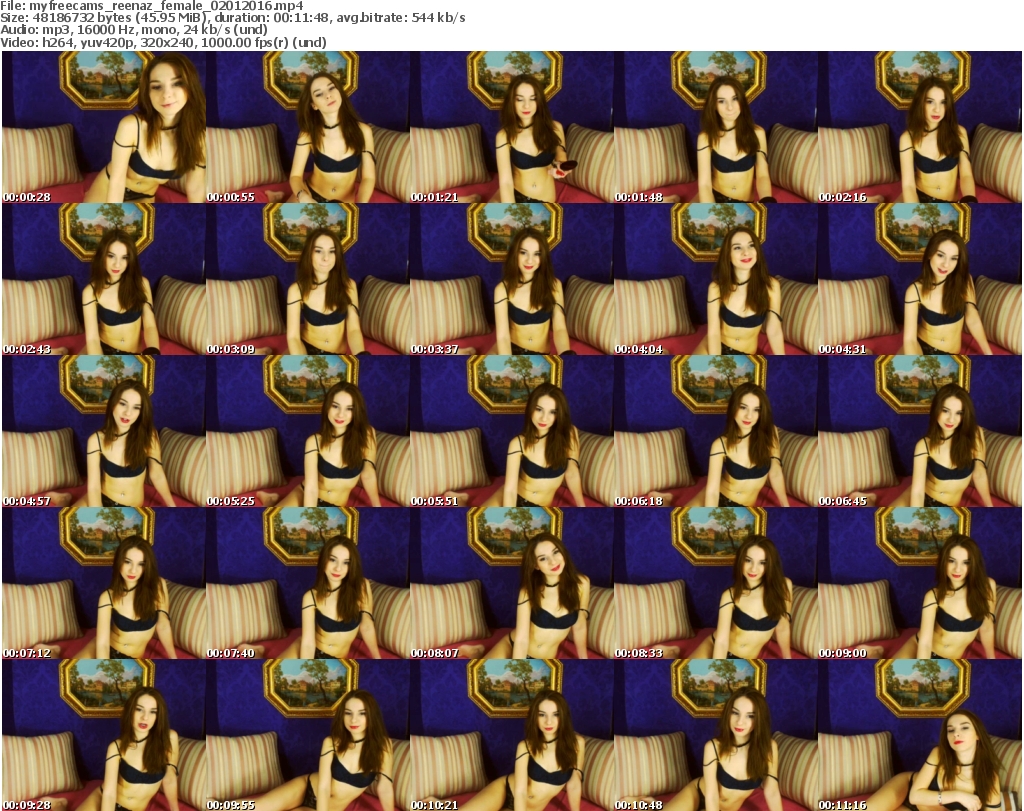Select the file name line ending in 02012016.mp4
Viewport: 1024px width, 811px height.
pos(152,6)
